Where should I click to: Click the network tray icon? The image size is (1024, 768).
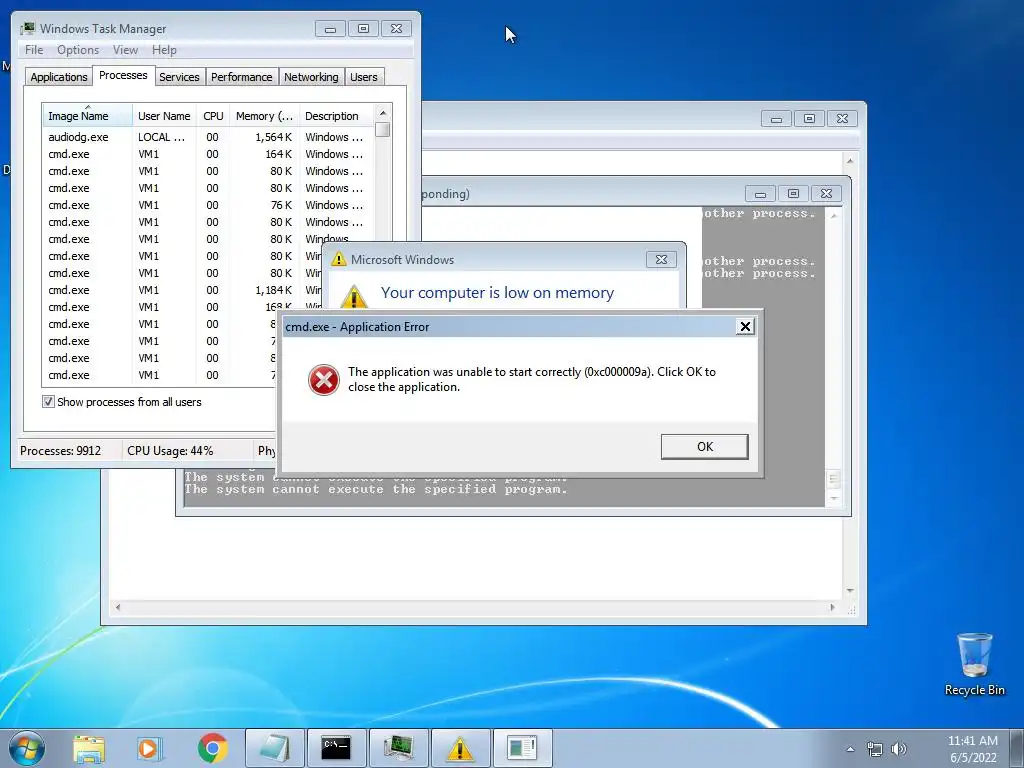point(874,749)
